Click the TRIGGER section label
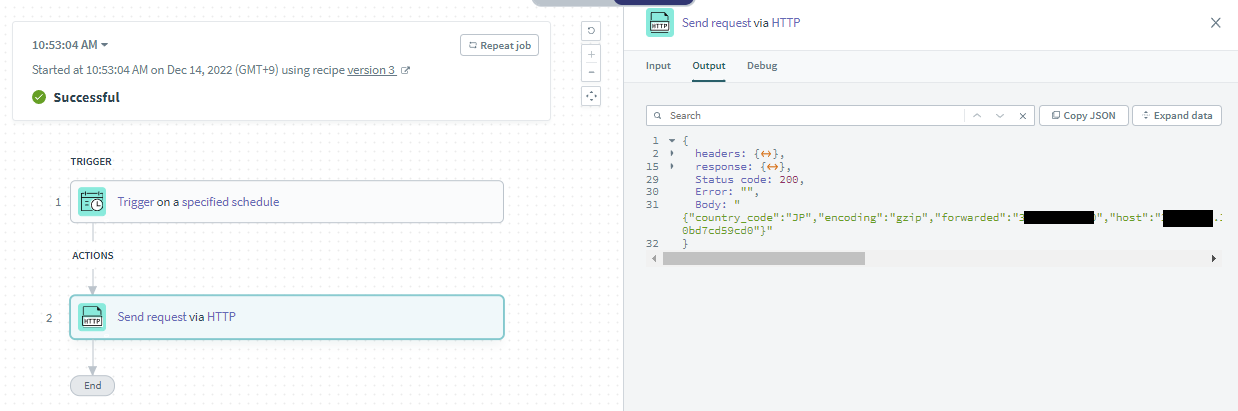The image size is (1238, 411). coord(91,161)
